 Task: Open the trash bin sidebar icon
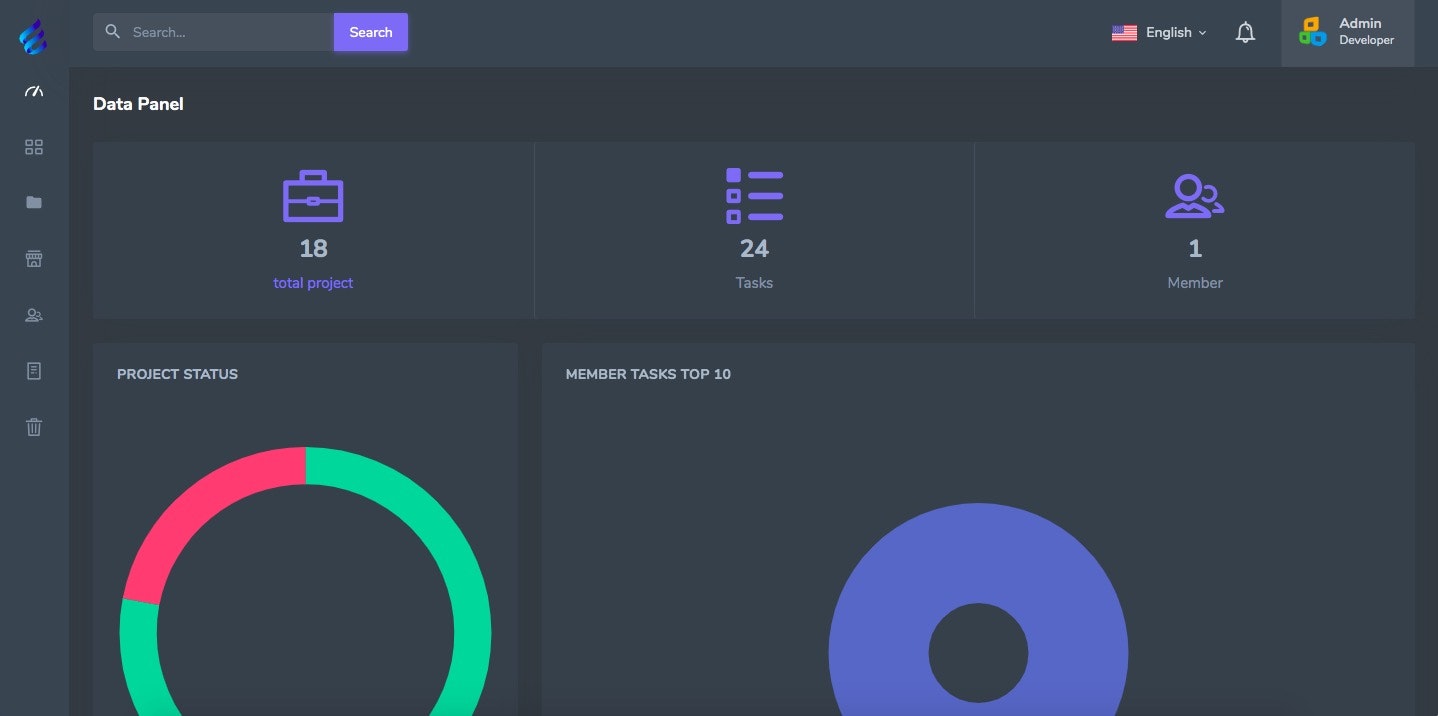coord(34,427)
